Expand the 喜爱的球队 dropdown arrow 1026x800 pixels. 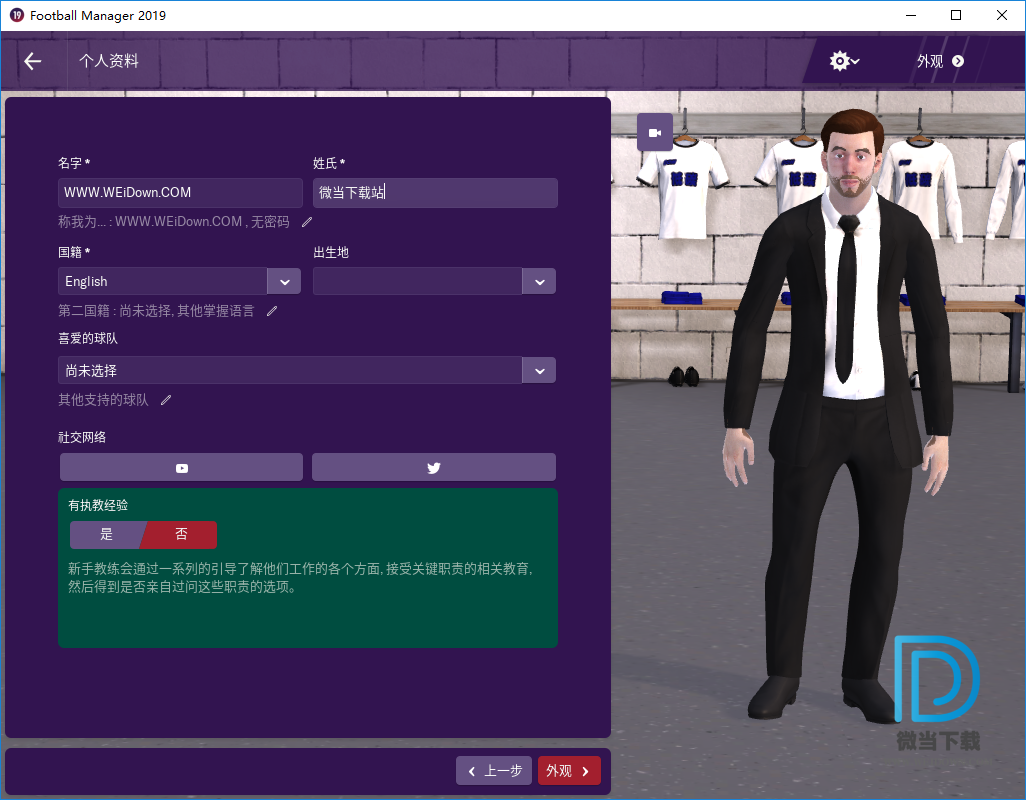click(x=540, y=371)
